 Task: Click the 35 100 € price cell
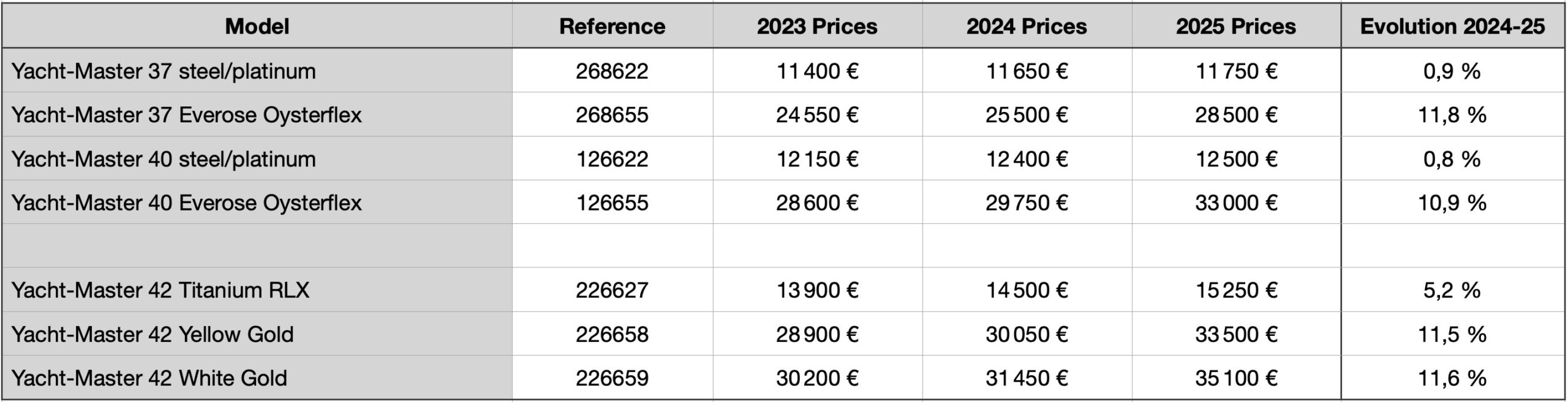pos(1236,378)
